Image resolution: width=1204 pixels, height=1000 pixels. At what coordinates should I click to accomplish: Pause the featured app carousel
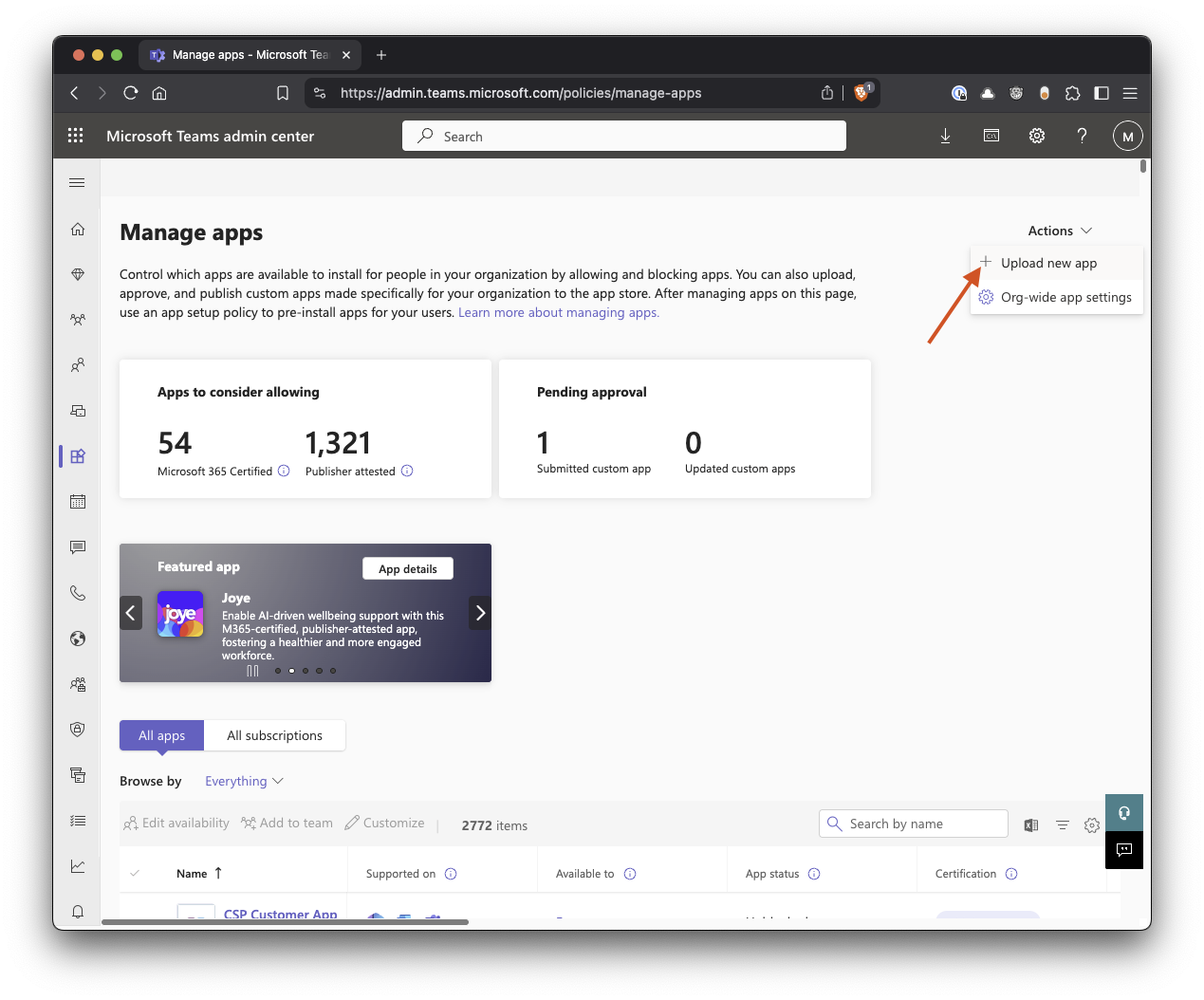(x=252, y=671)
